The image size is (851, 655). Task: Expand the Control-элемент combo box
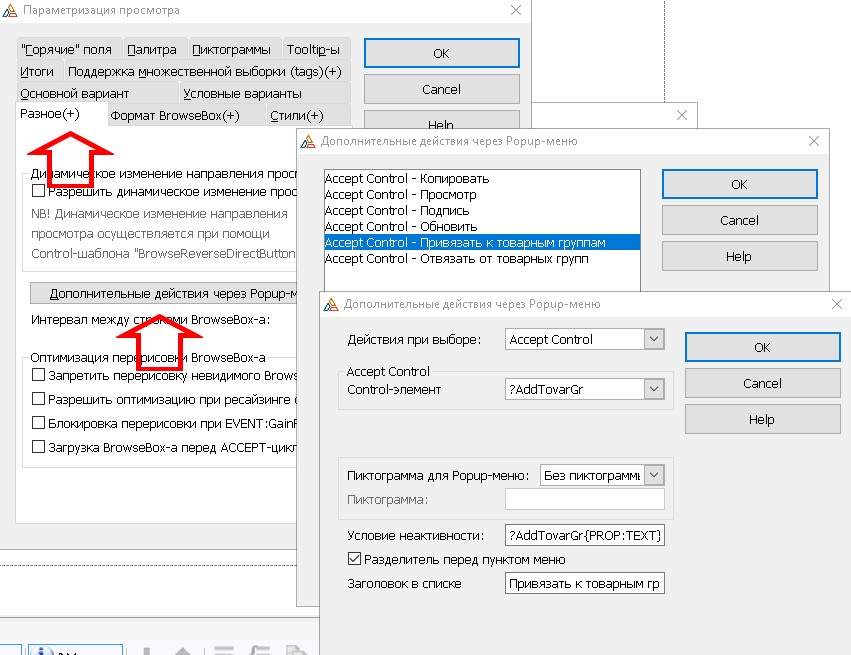click(x=654, y=389)
